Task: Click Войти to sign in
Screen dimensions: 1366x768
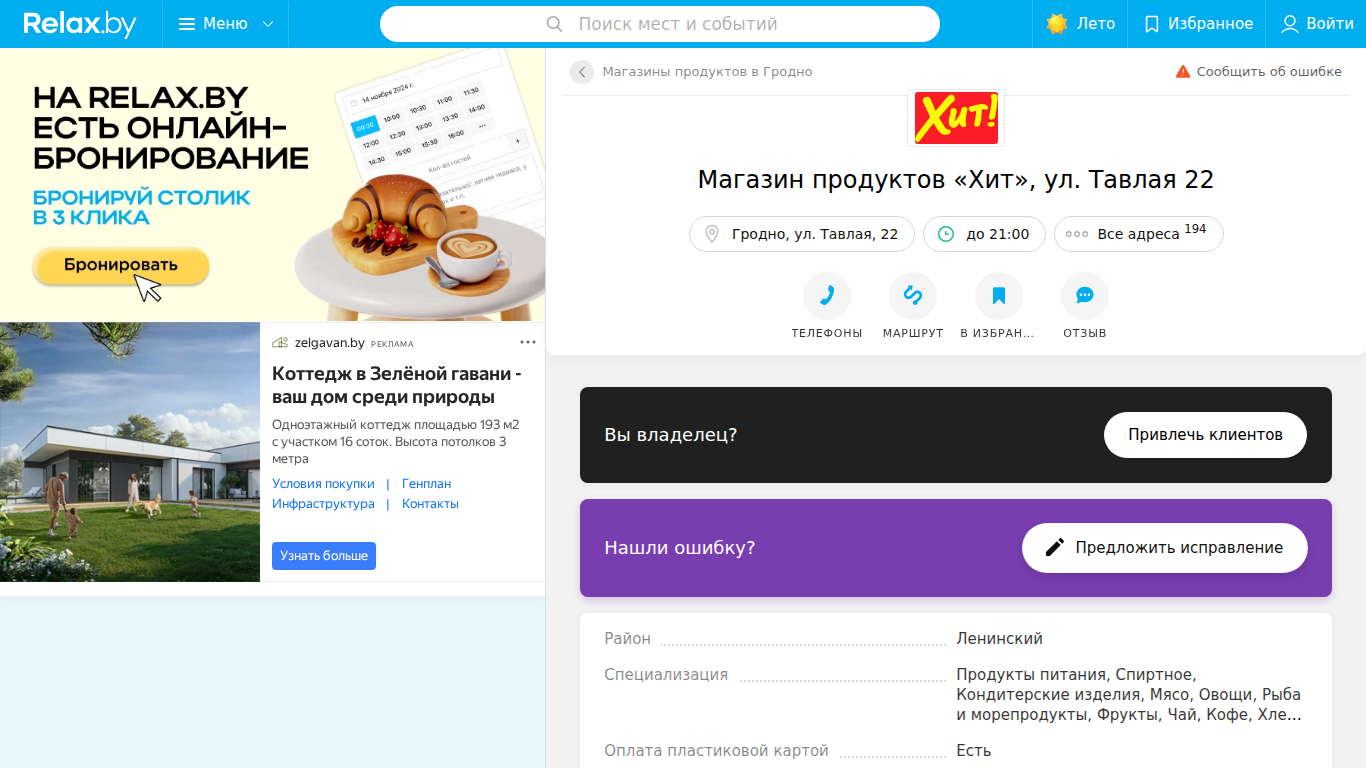Action: (1330, 24)
